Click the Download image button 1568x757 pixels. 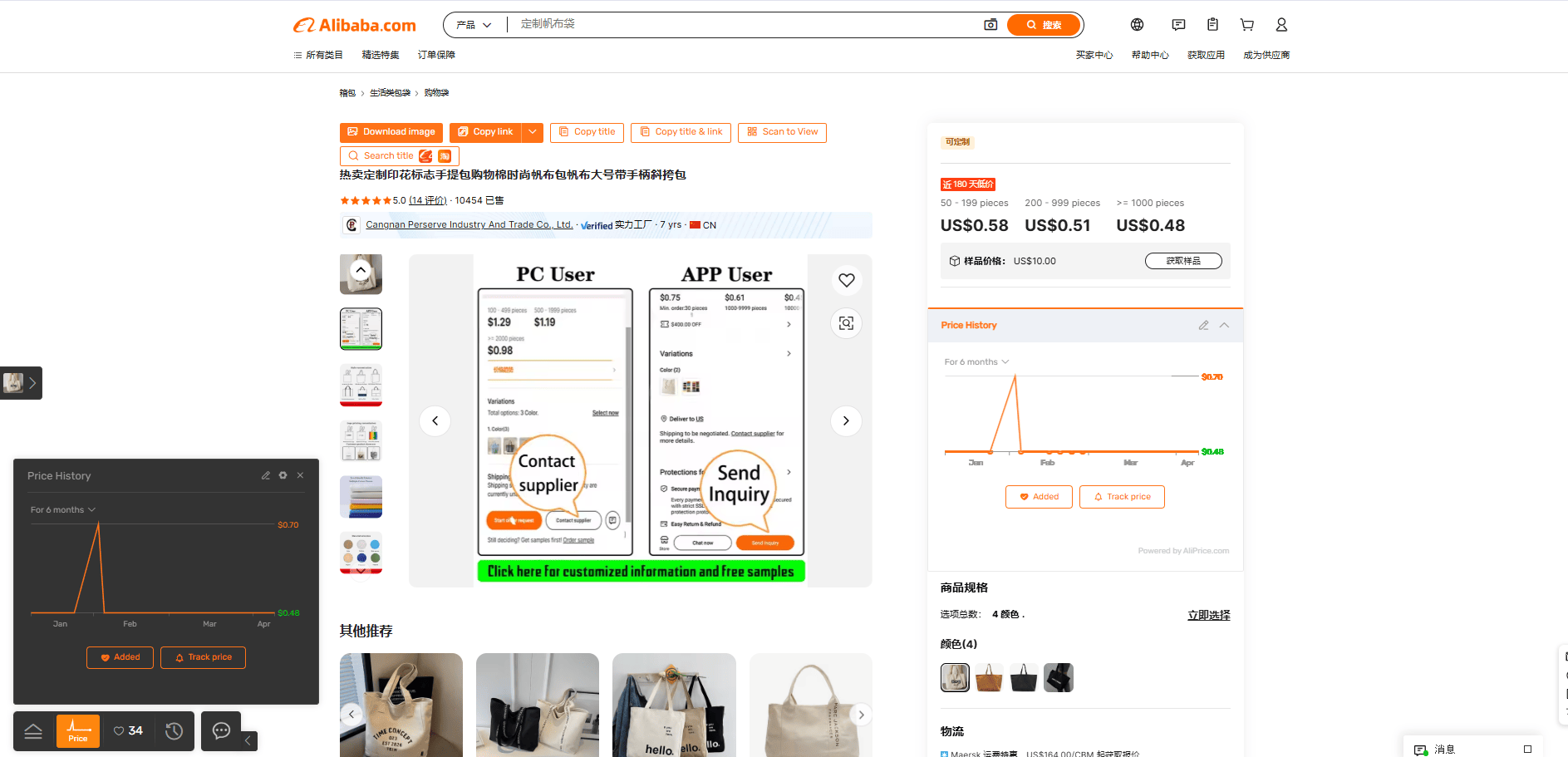point(391,132)
